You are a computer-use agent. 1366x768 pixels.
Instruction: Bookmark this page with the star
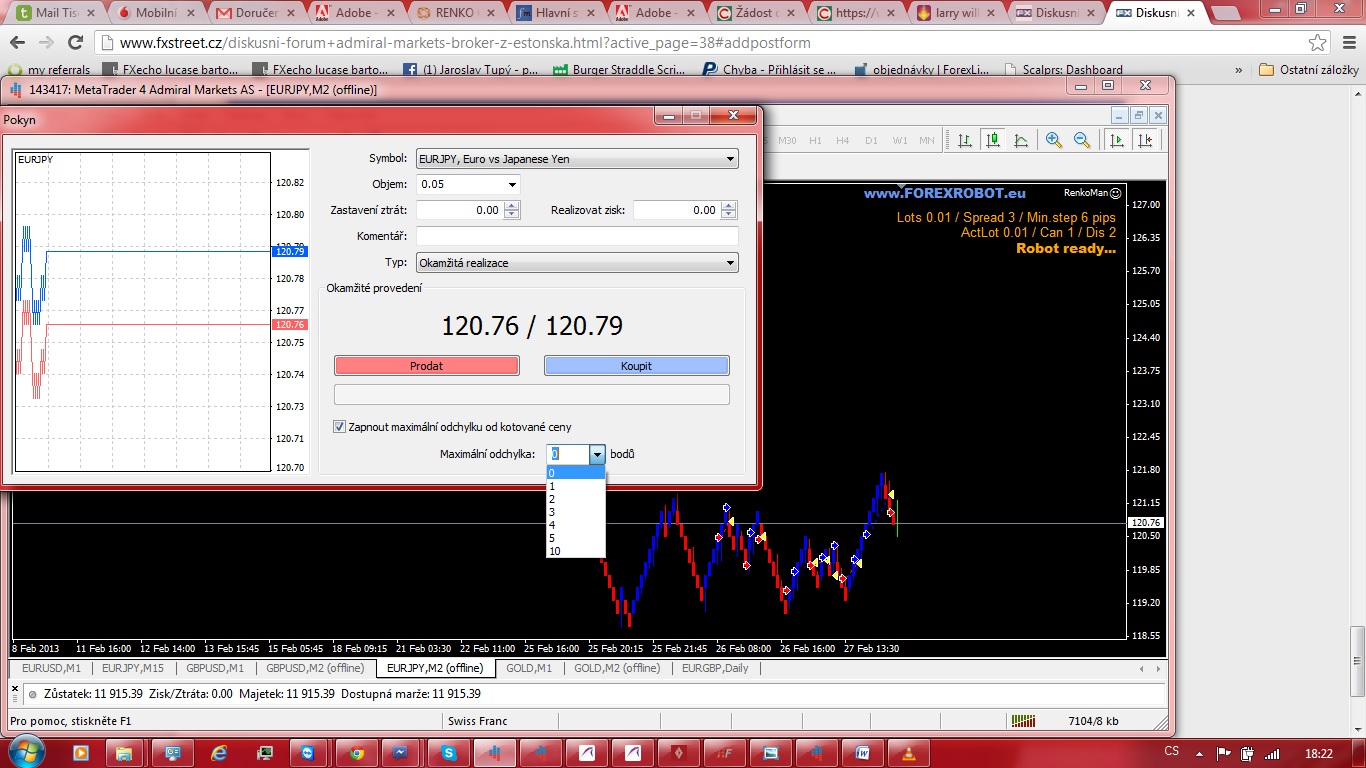point(1318,43)
